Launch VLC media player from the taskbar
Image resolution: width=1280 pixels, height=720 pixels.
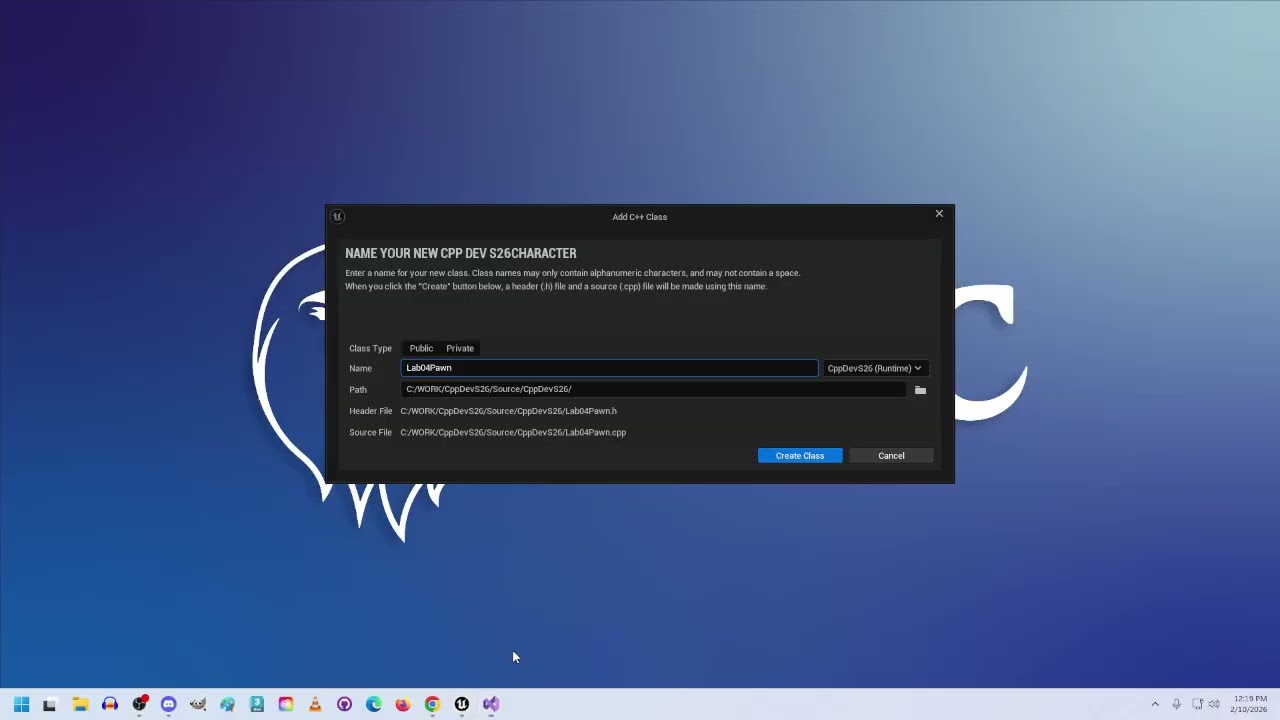tap(315, 704)
